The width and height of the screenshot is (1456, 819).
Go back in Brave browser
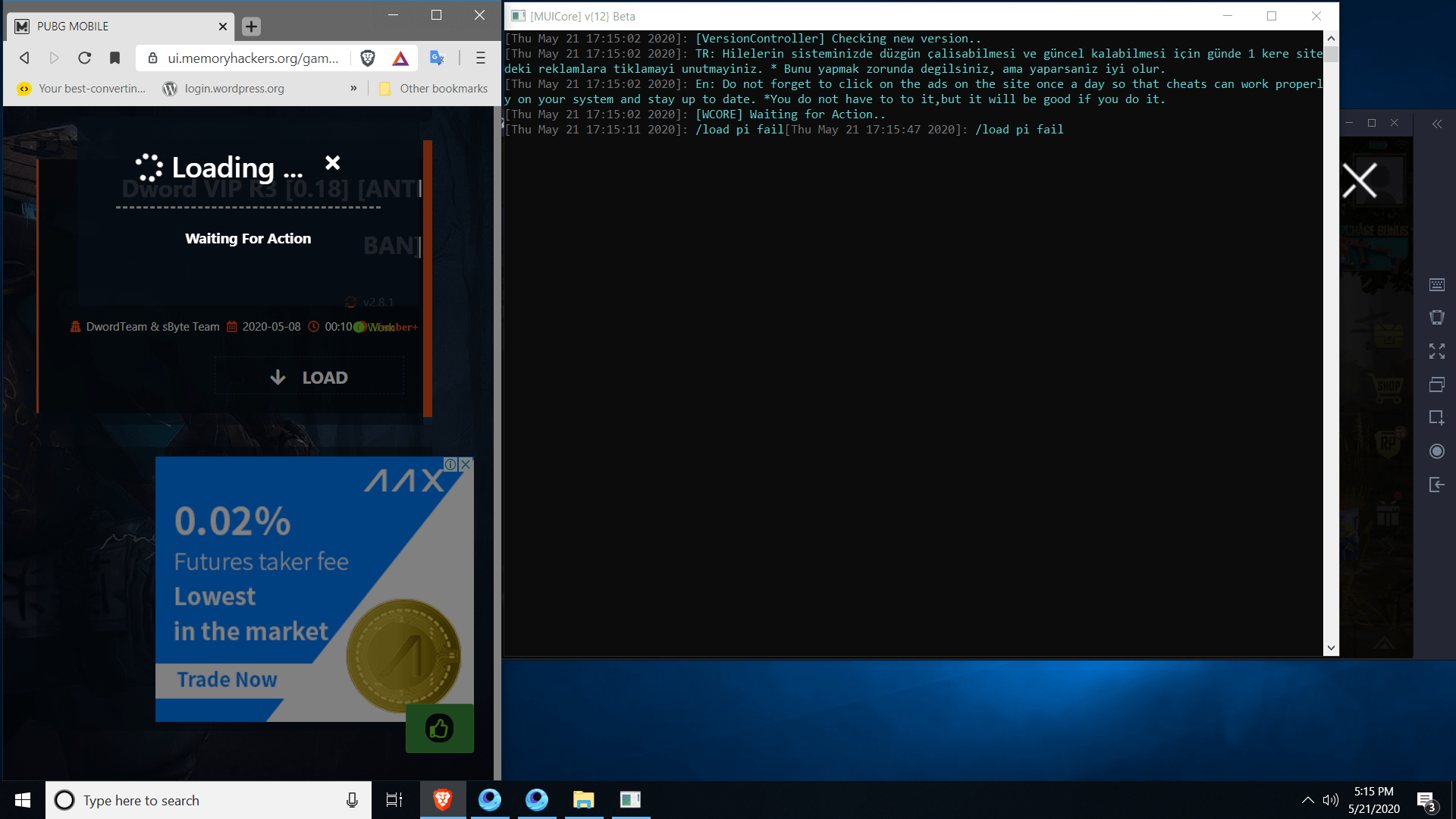24,58
